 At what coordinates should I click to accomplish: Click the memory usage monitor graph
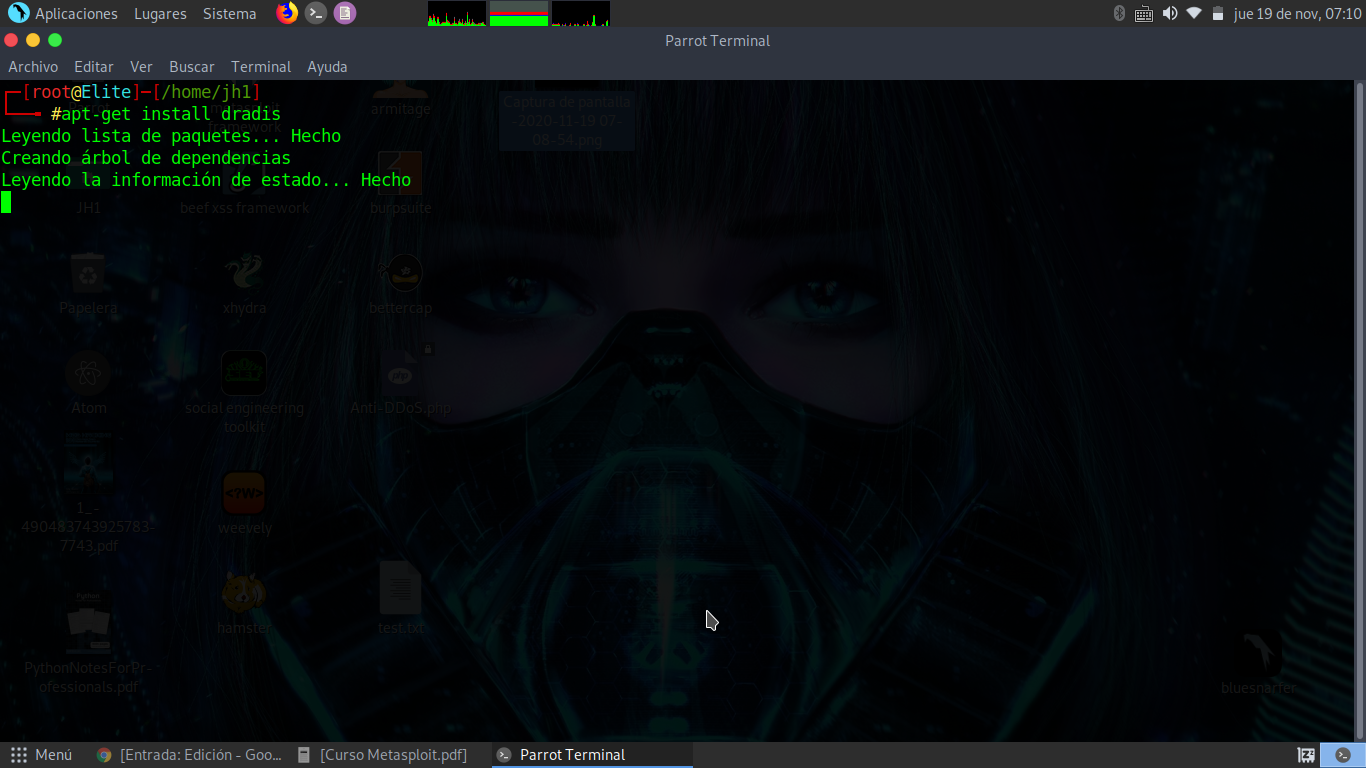tap(519, 14)
